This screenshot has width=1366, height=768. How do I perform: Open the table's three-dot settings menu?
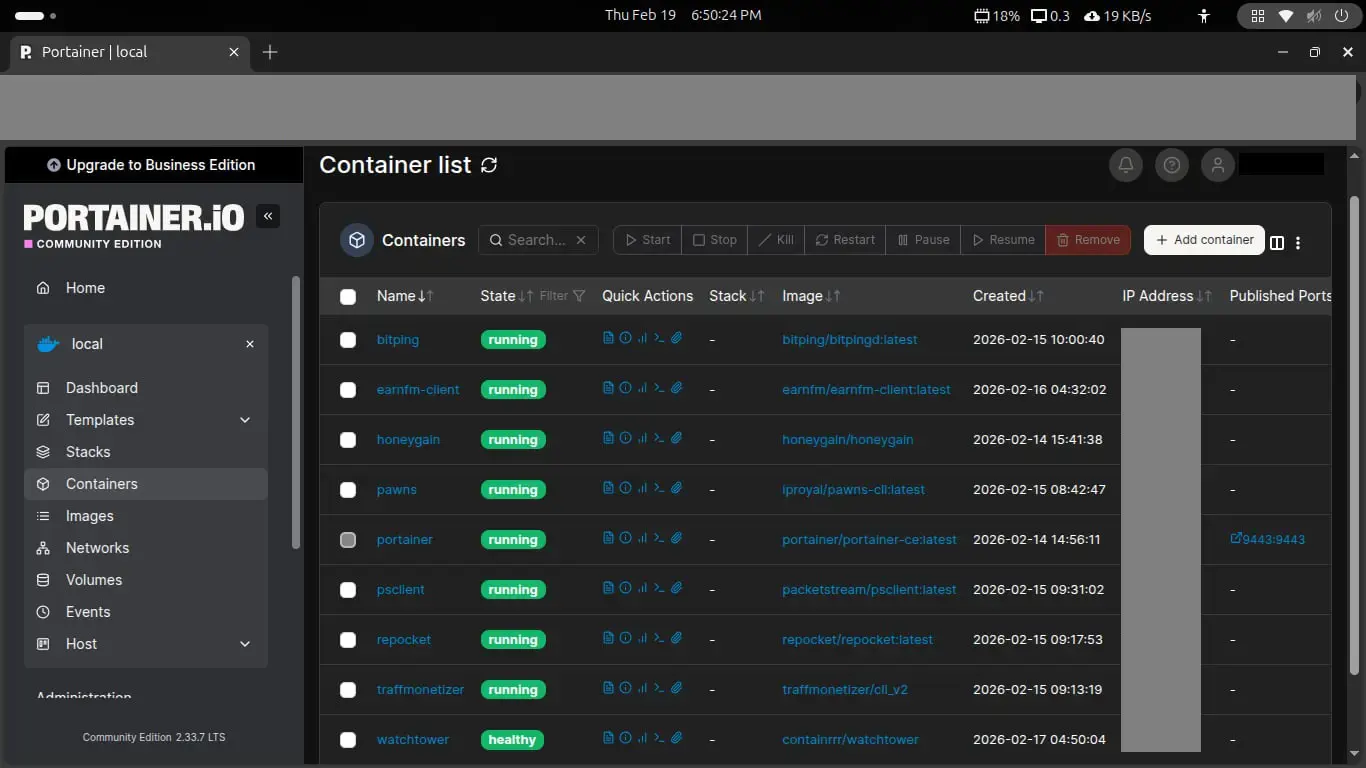(1298, 243)
